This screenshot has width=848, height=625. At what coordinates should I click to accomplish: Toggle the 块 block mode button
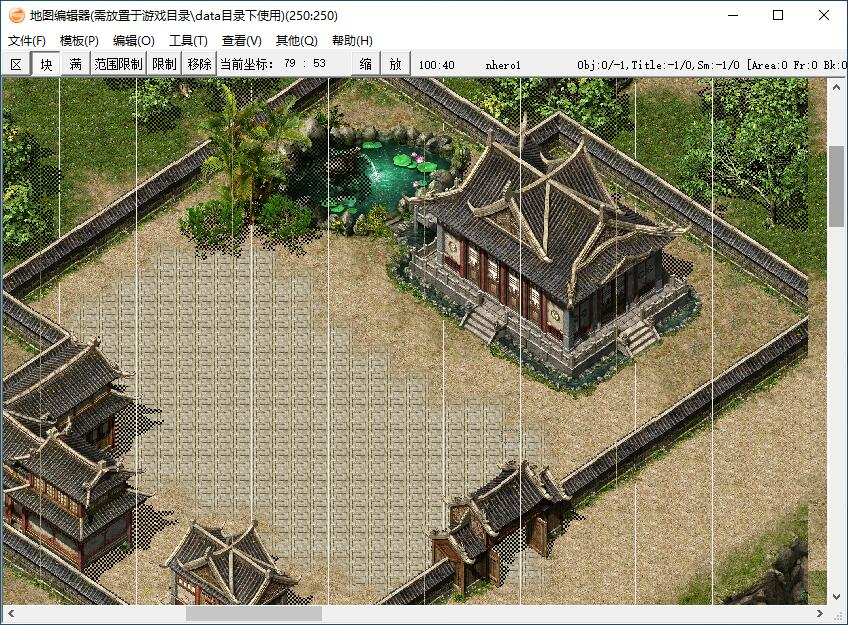(46, 64)
